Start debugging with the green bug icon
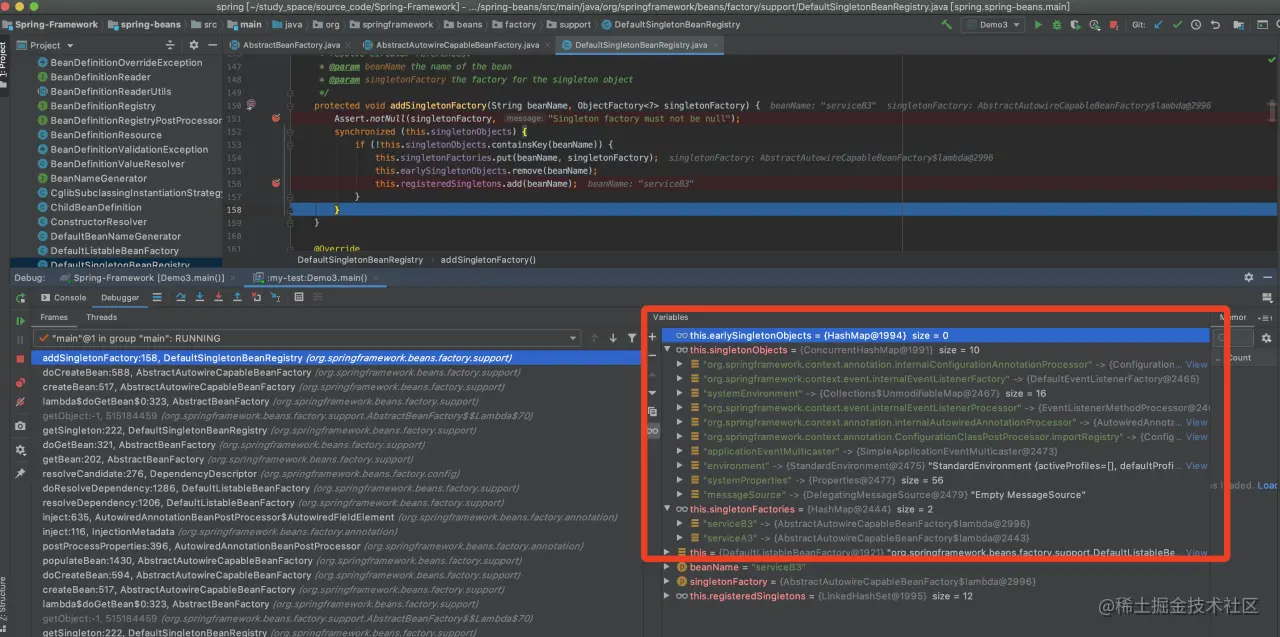The width and height of the screenshot is (1280, 637). click(x=1056, y=24)
